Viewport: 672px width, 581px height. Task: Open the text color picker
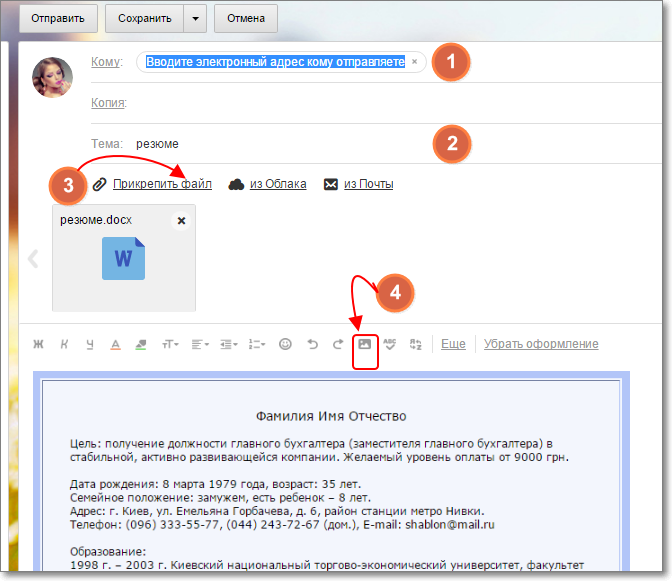pos(115,344)
